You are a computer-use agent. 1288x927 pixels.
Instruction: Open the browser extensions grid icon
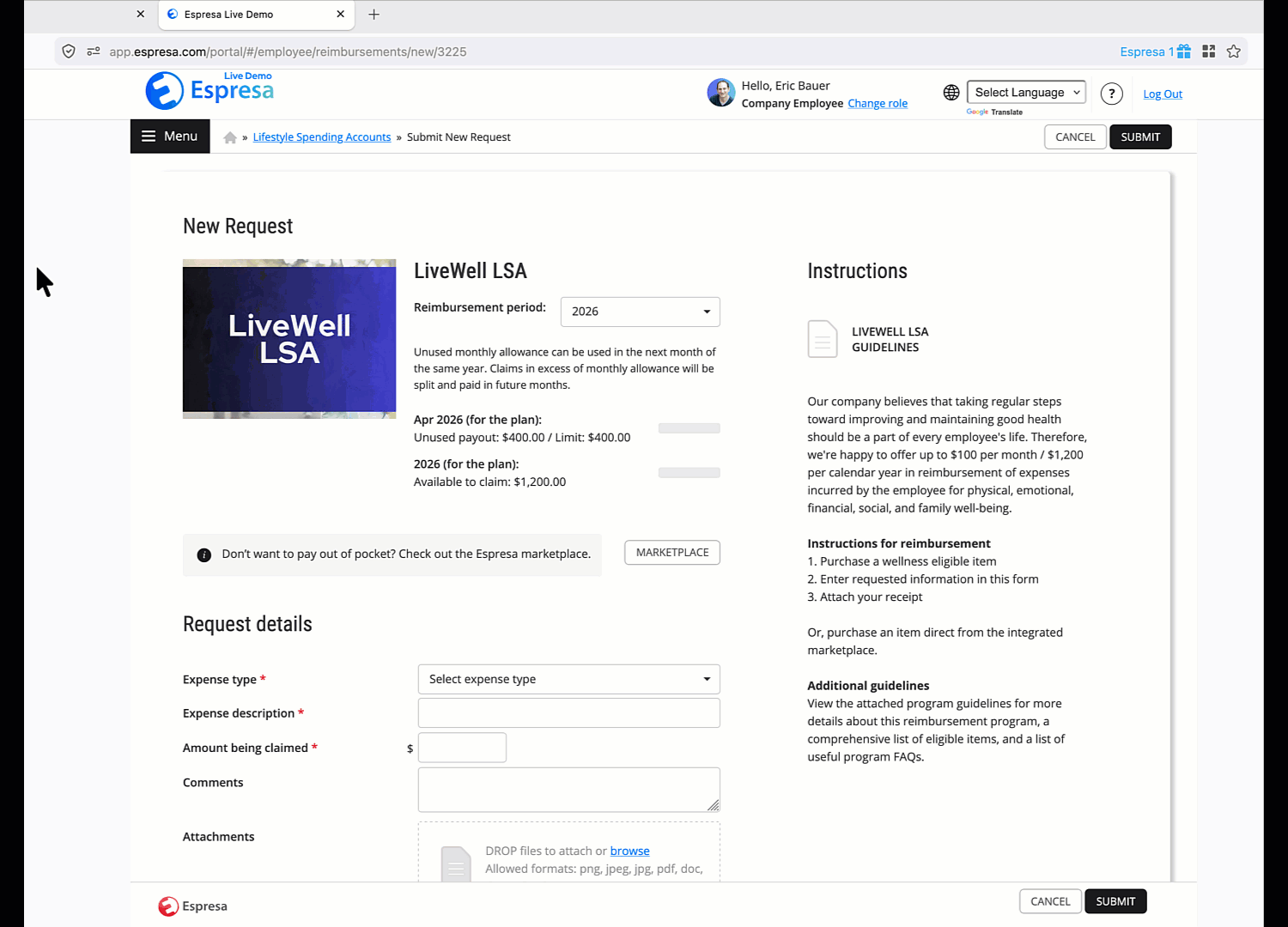(1209, 51)
